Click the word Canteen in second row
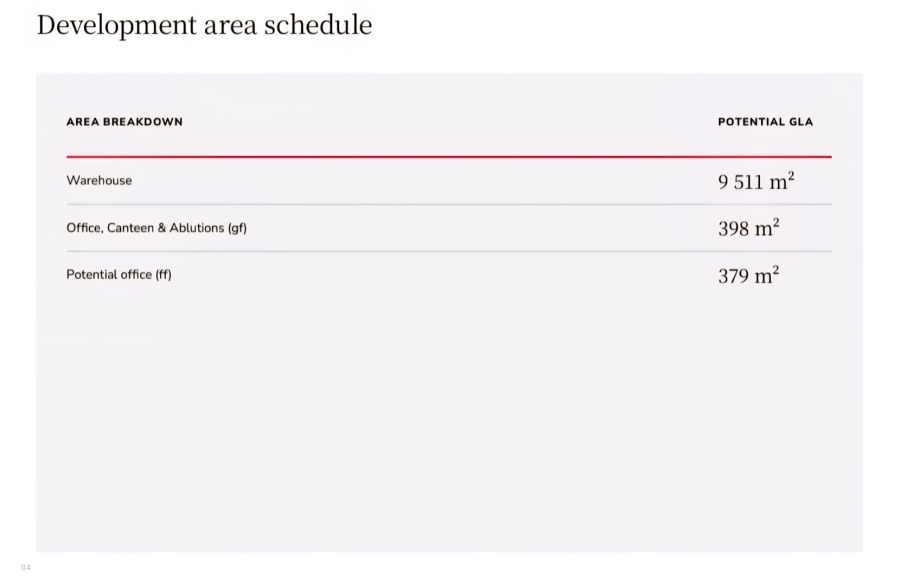Screen dimensions: 900x585 [x=130, y=228]
